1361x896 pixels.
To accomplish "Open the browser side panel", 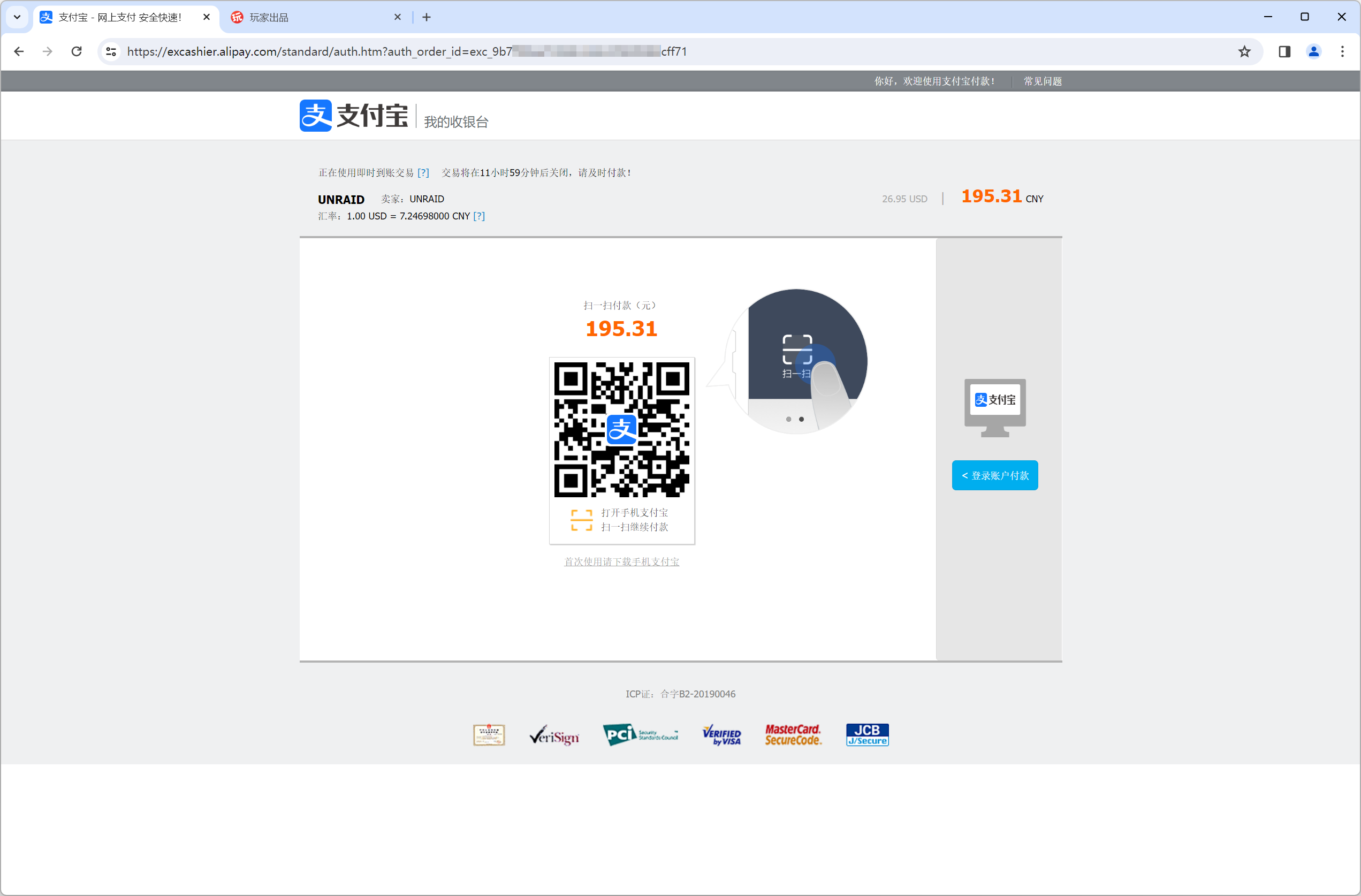I will (1284, 51).
